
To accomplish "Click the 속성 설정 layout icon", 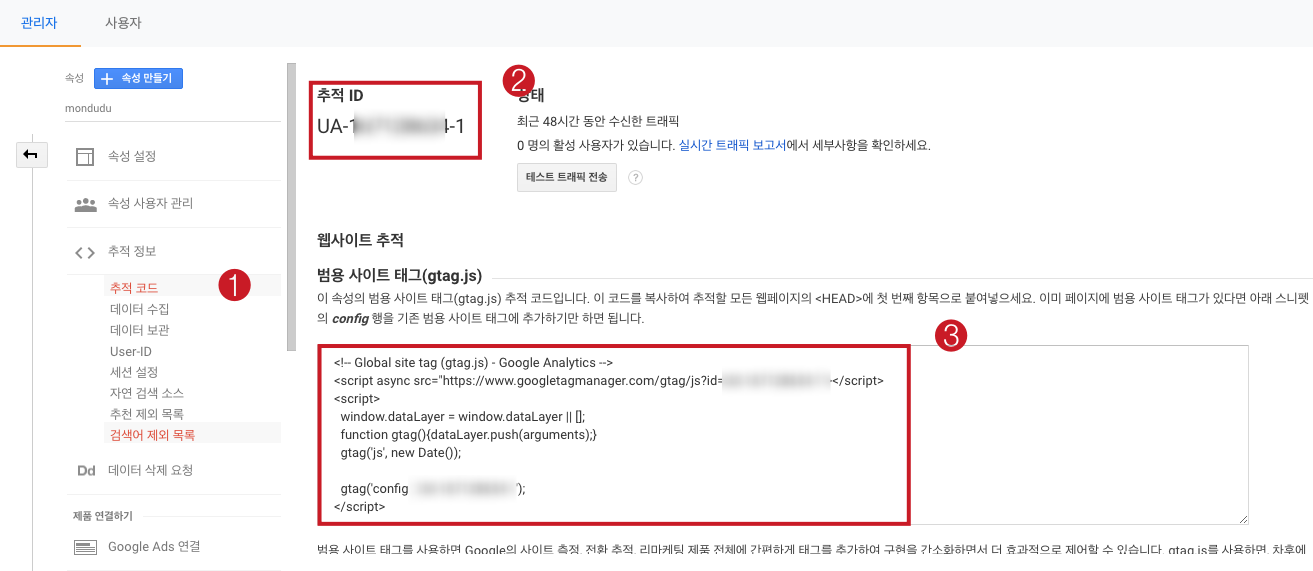I will (x=86, y=157).
